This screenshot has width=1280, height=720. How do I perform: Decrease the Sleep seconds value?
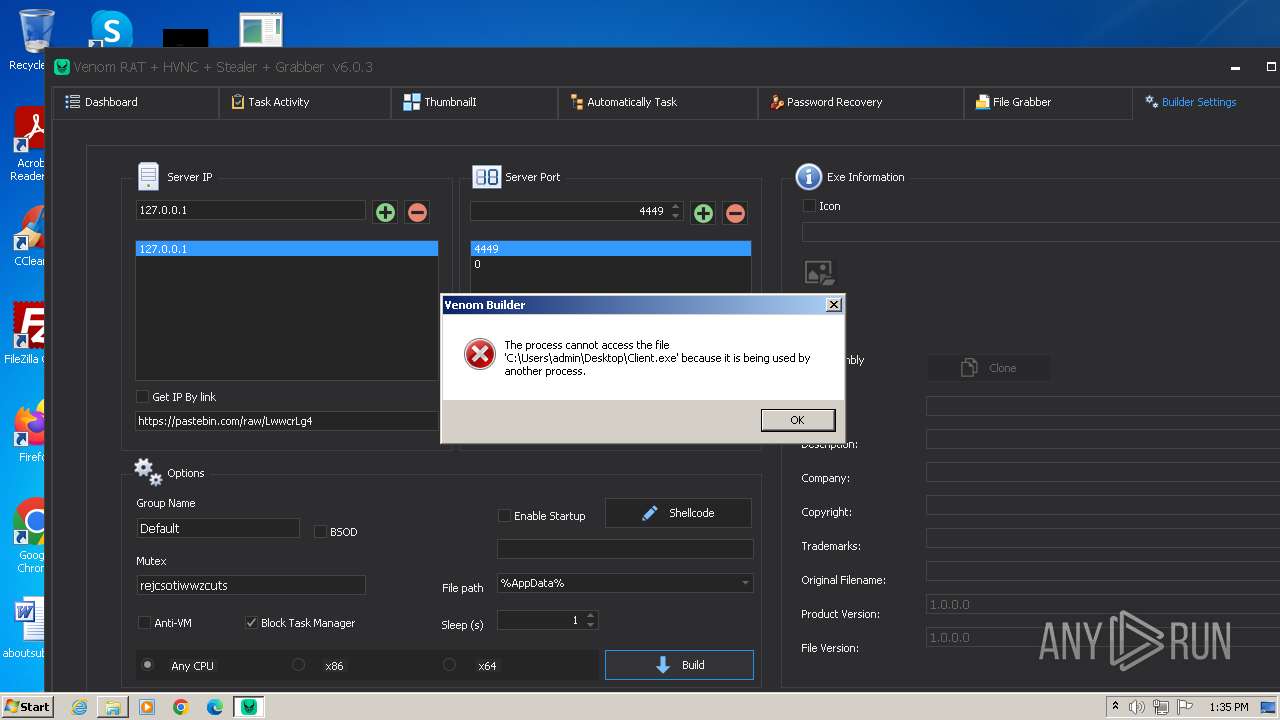(x=591, y=625)
